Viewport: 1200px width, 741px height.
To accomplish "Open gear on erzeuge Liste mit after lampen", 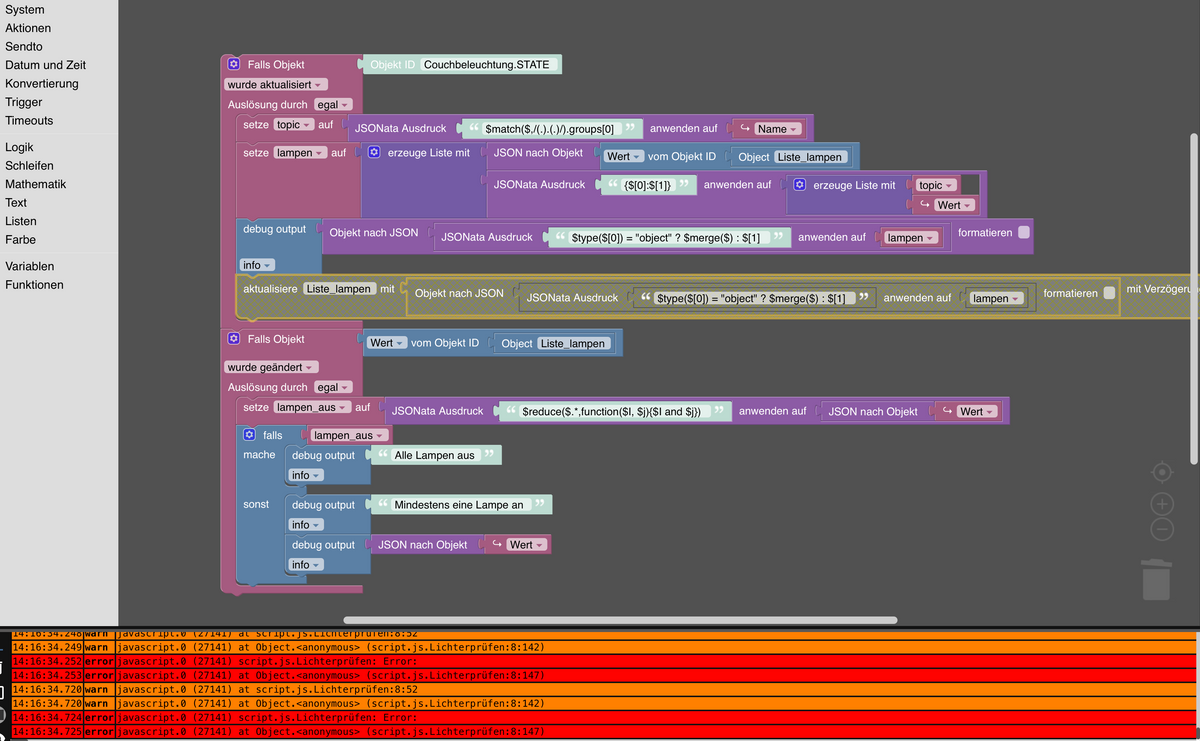I will [x=373, y=153].
